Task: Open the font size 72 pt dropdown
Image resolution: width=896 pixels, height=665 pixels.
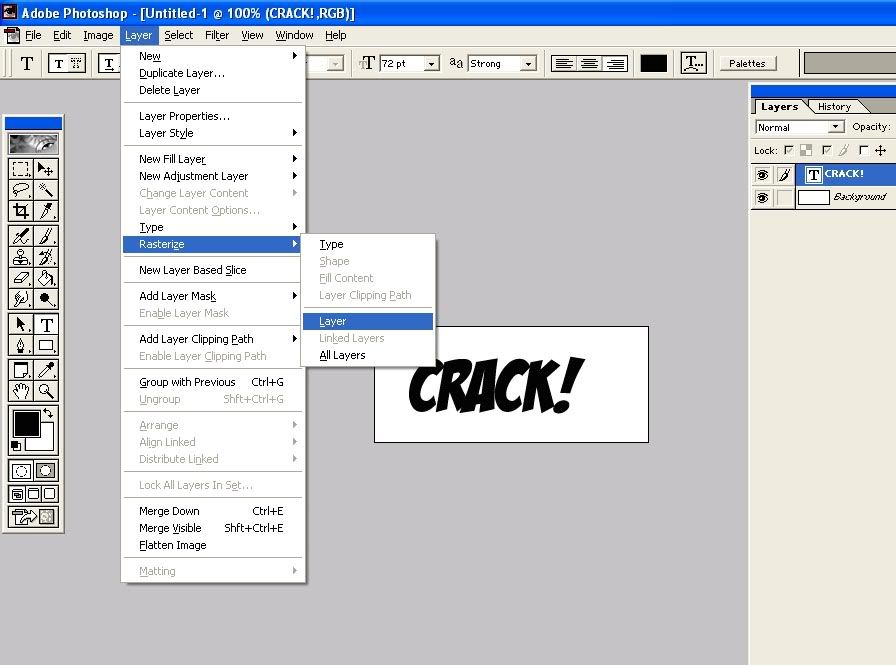Action: tap(432, 63)
